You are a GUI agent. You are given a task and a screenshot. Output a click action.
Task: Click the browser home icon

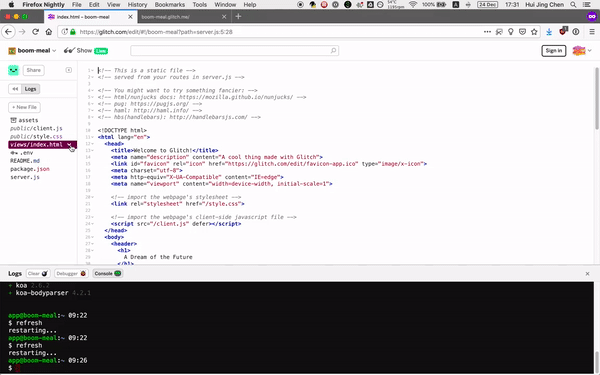click(x=49, y=32)
